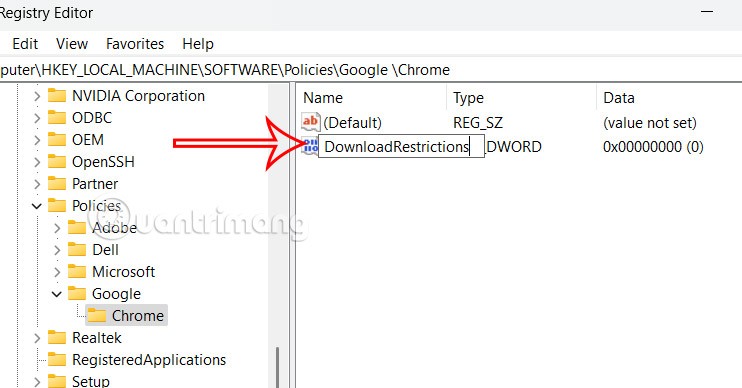Expand the Setup key

point(37,381)
